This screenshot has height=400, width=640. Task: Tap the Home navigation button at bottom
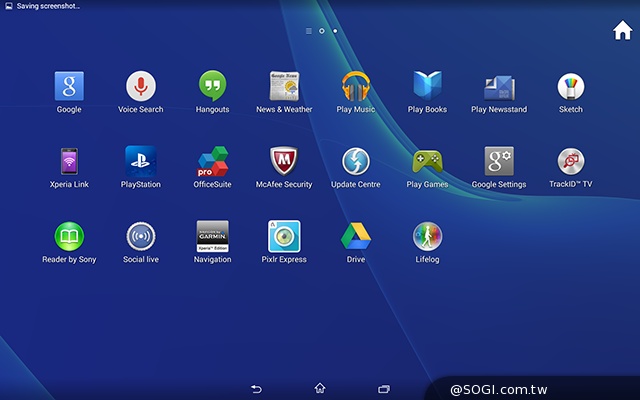[320, 388]
